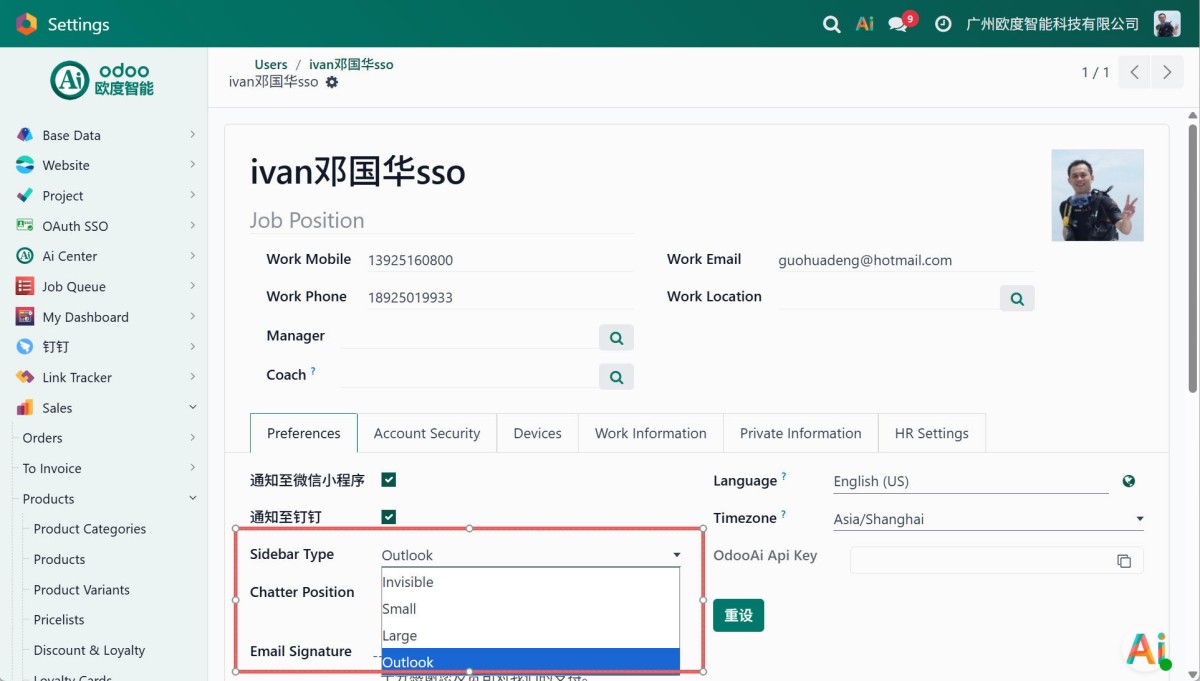Search Work Location with magnifier button
This screenshot has width=1200, height=681.
1017,298
